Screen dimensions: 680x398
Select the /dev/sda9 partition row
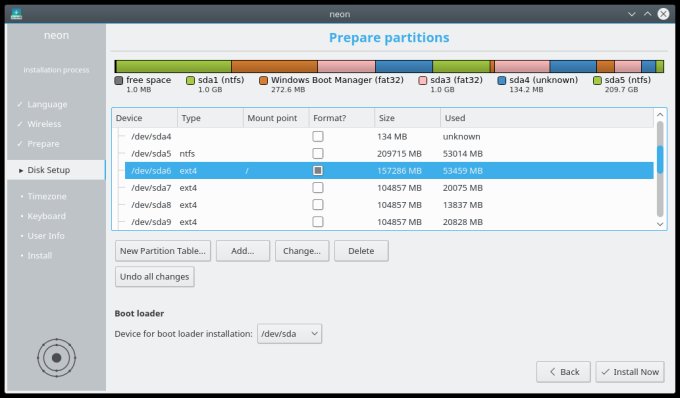coord(389,222)
